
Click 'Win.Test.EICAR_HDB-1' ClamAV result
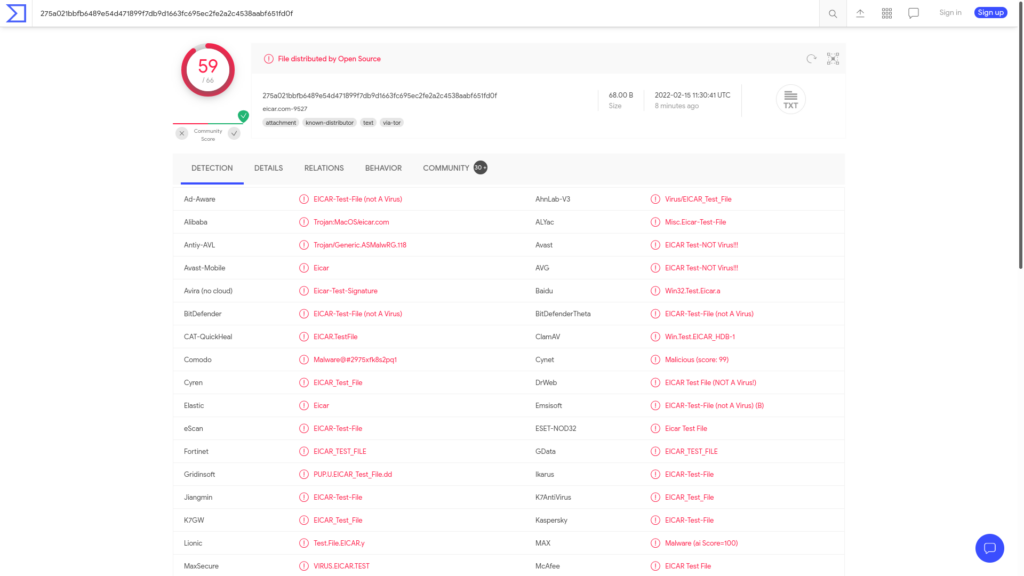(700, 337)
